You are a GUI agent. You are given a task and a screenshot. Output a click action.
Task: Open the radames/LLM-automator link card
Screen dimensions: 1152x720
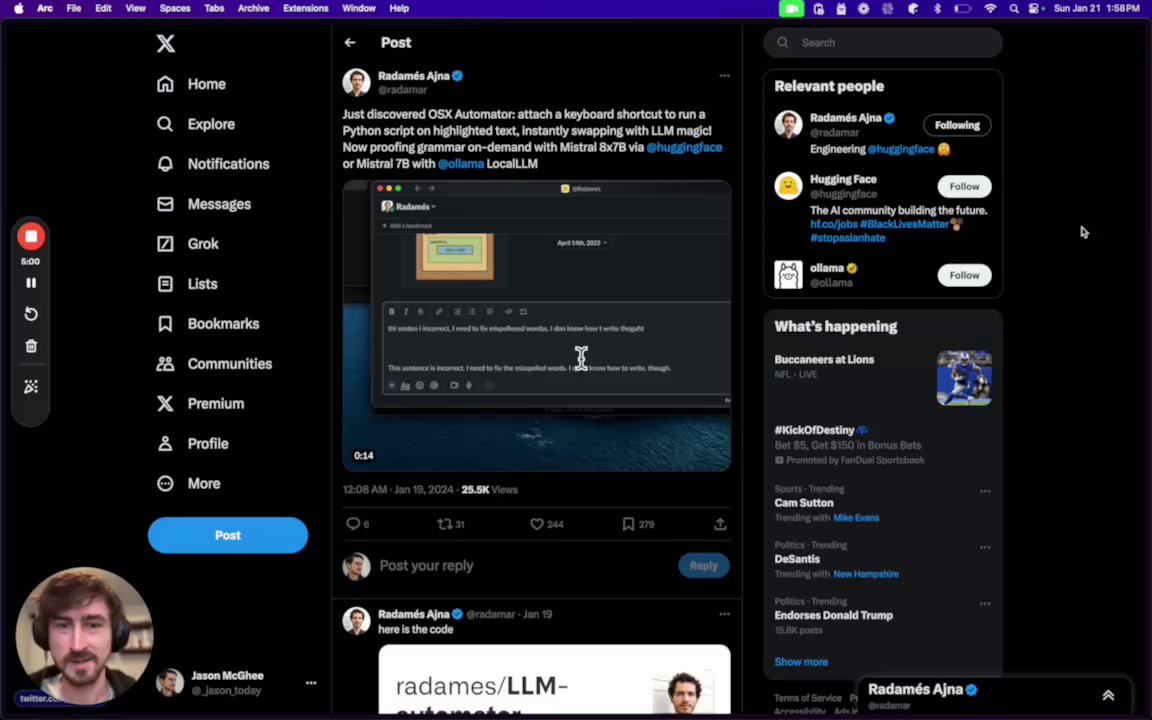tap(555, 679)
